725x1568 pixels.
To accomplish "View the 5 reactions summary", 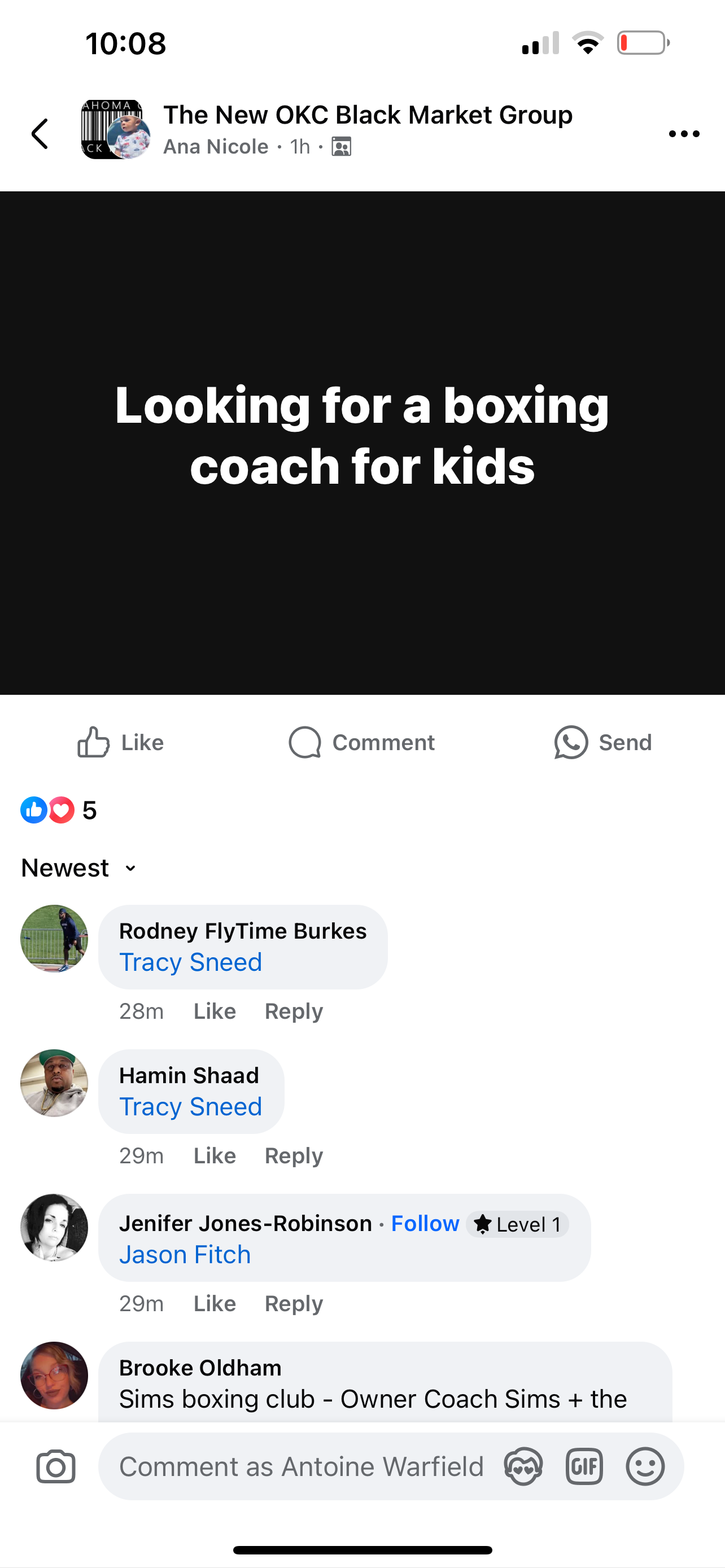I will [x=58, y=810].
